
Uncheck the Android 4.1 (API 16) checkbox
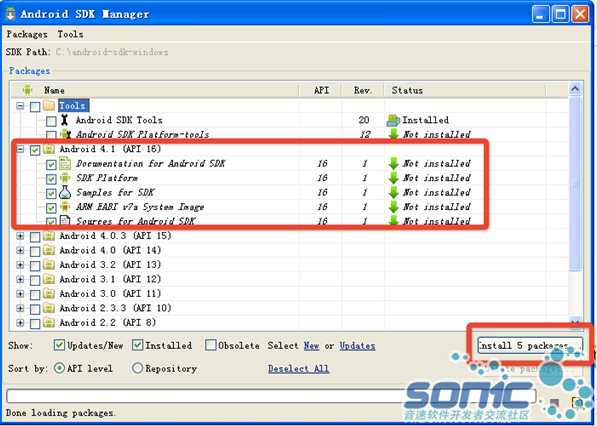pos(35,150)
